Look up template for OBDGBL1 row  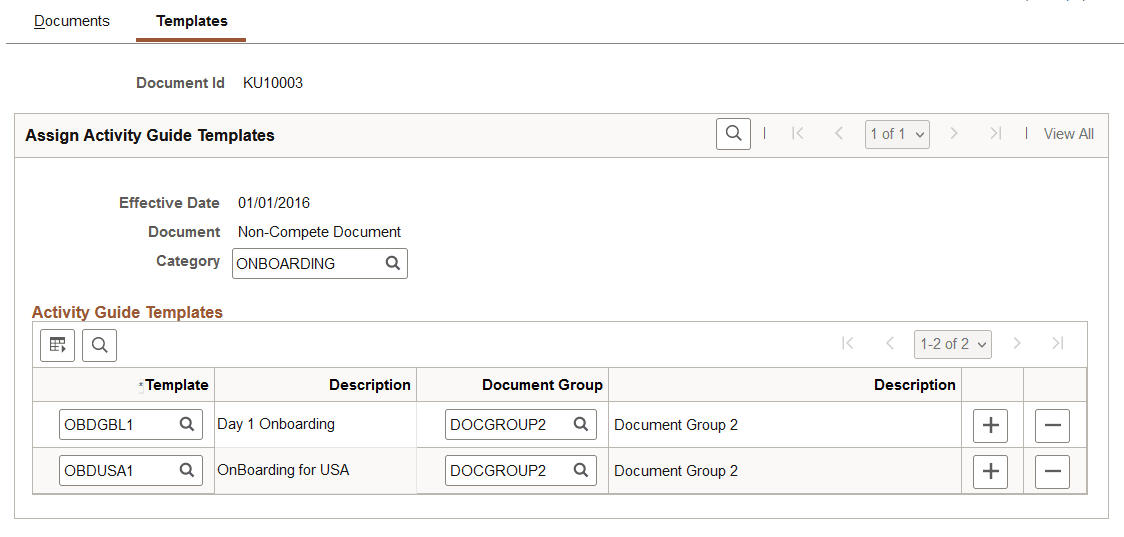tap(186, 425)
